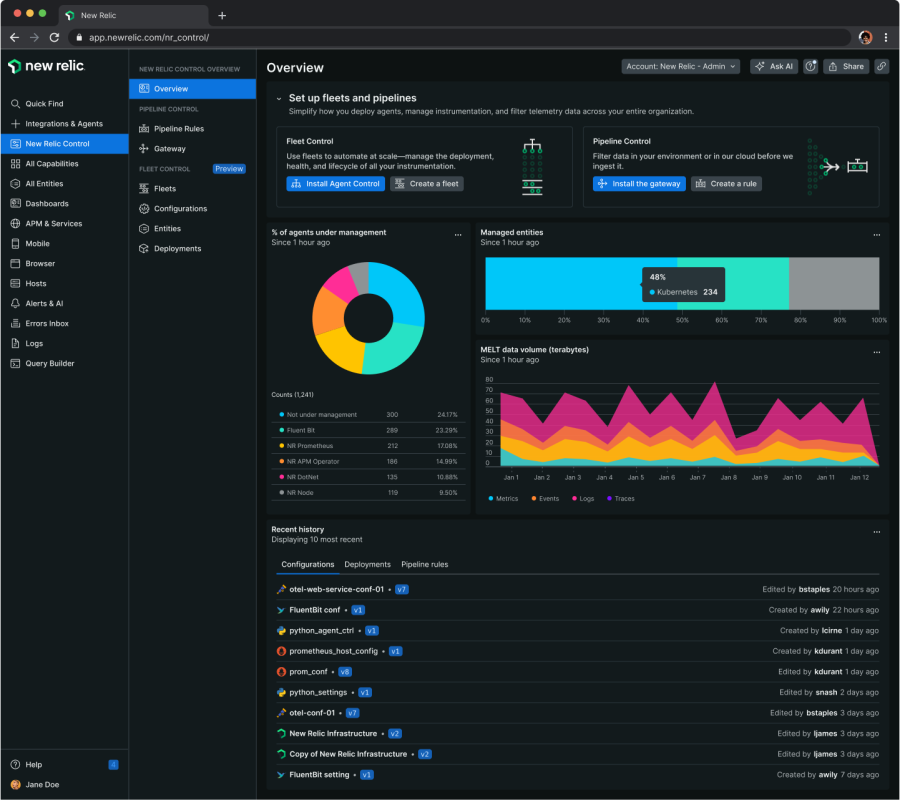Switch to the Pipeline rules tab

(424, 565)
